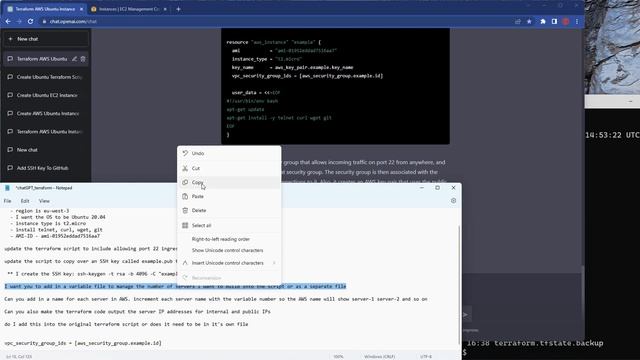Click the 'update the terraform script' line in Notepad
Image resolution: width=640 pixels, height=360 pixels.
pyautogui.click(x=91, y=249)
